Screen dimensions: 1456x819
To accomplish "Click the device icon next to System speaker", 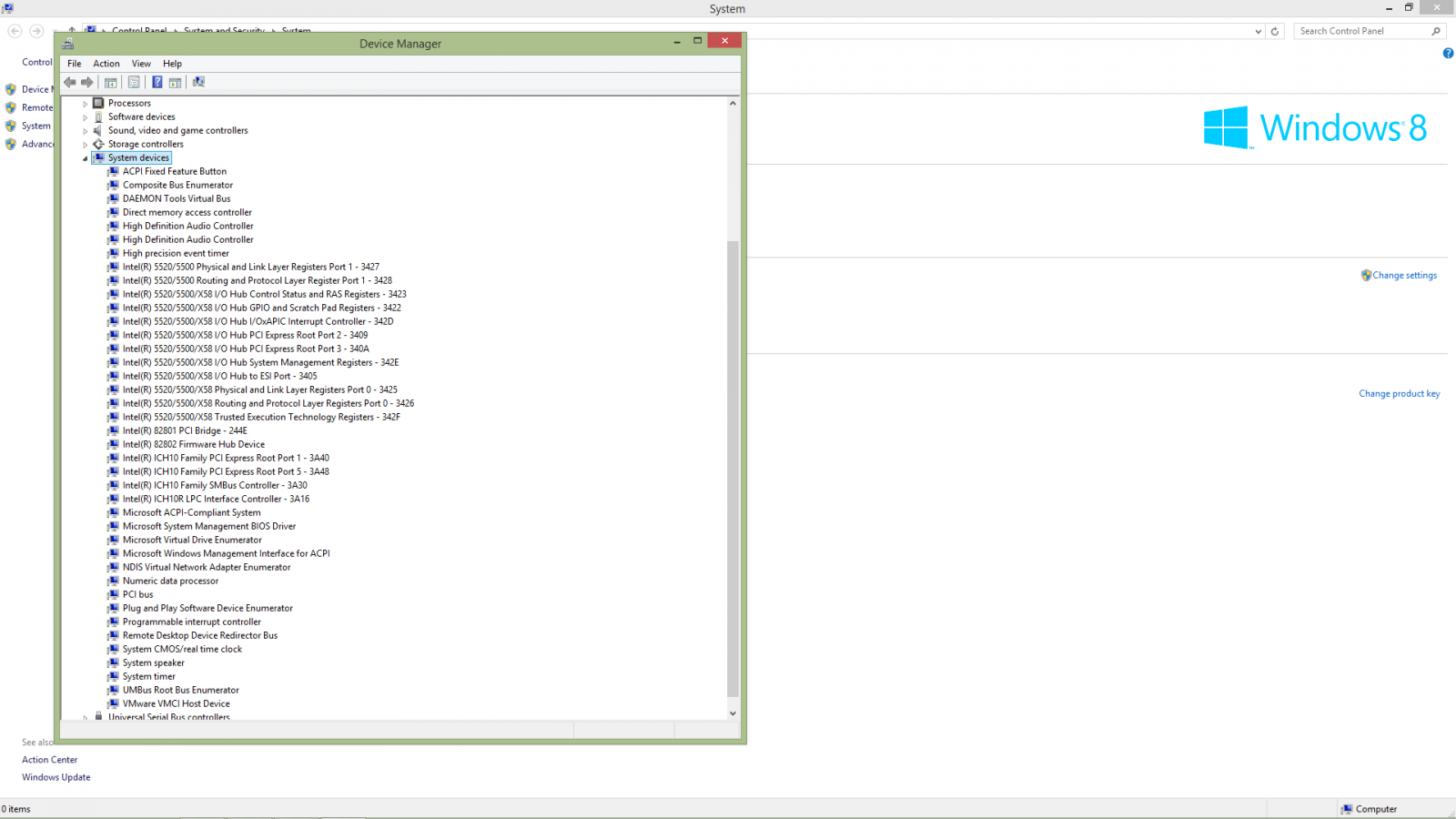I will tap(114, 662).
